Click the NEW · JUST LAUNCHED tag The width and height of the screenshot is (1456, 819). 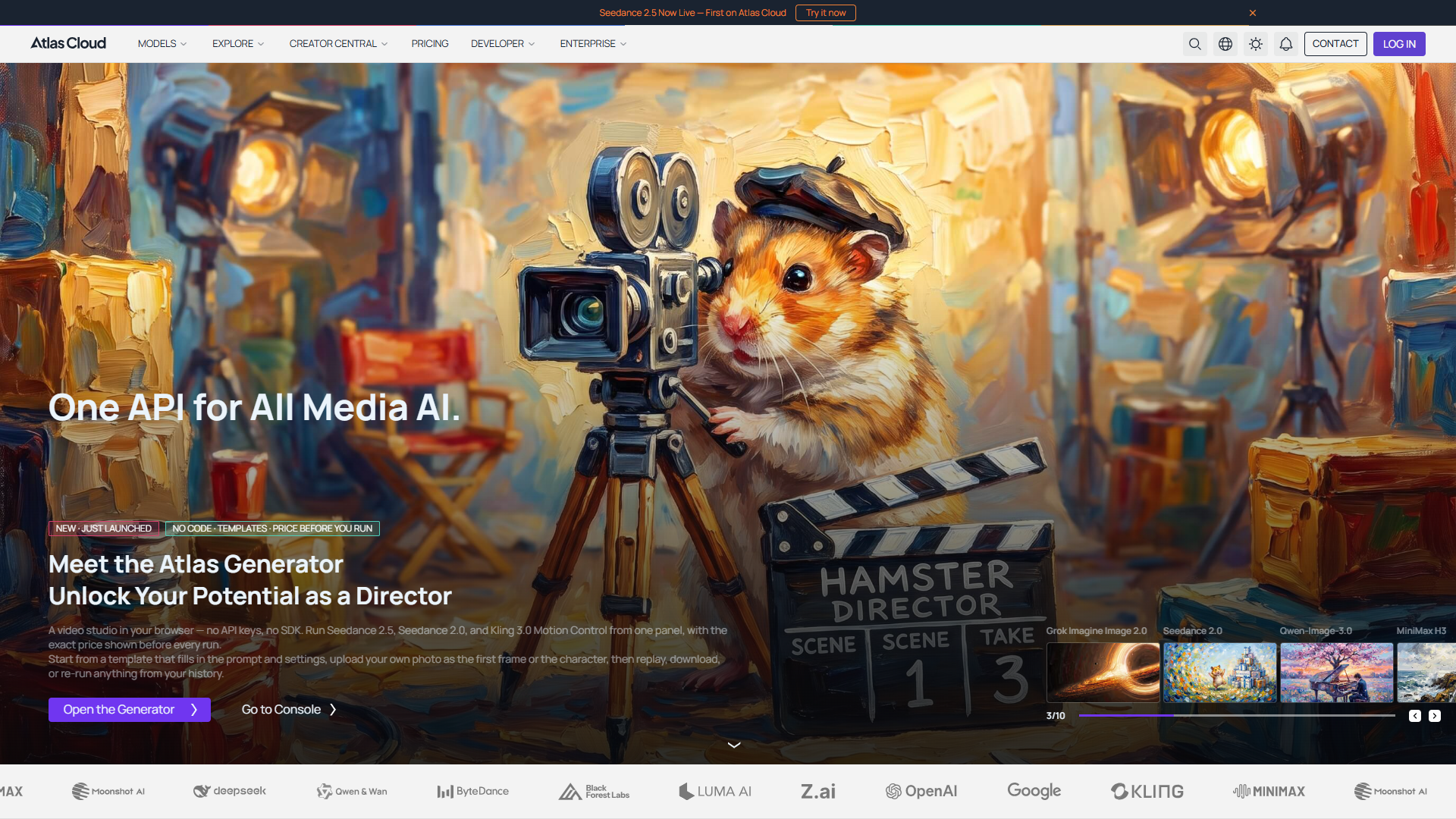click(104, 529)
